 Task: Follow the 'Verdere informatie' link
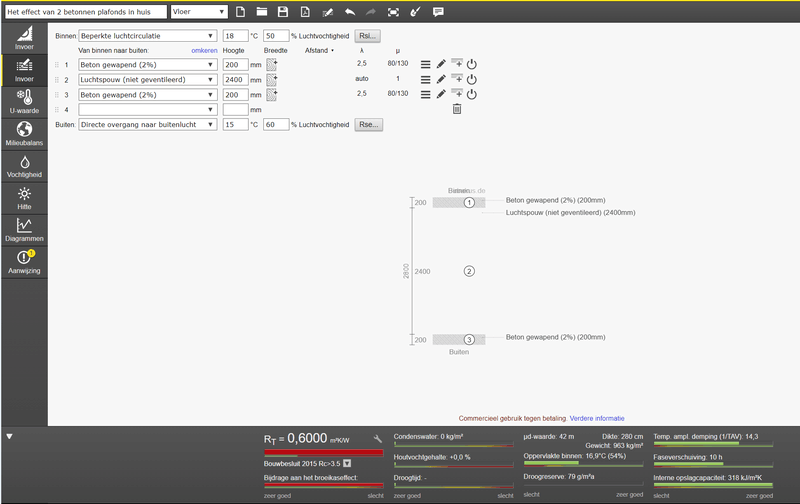597,418
